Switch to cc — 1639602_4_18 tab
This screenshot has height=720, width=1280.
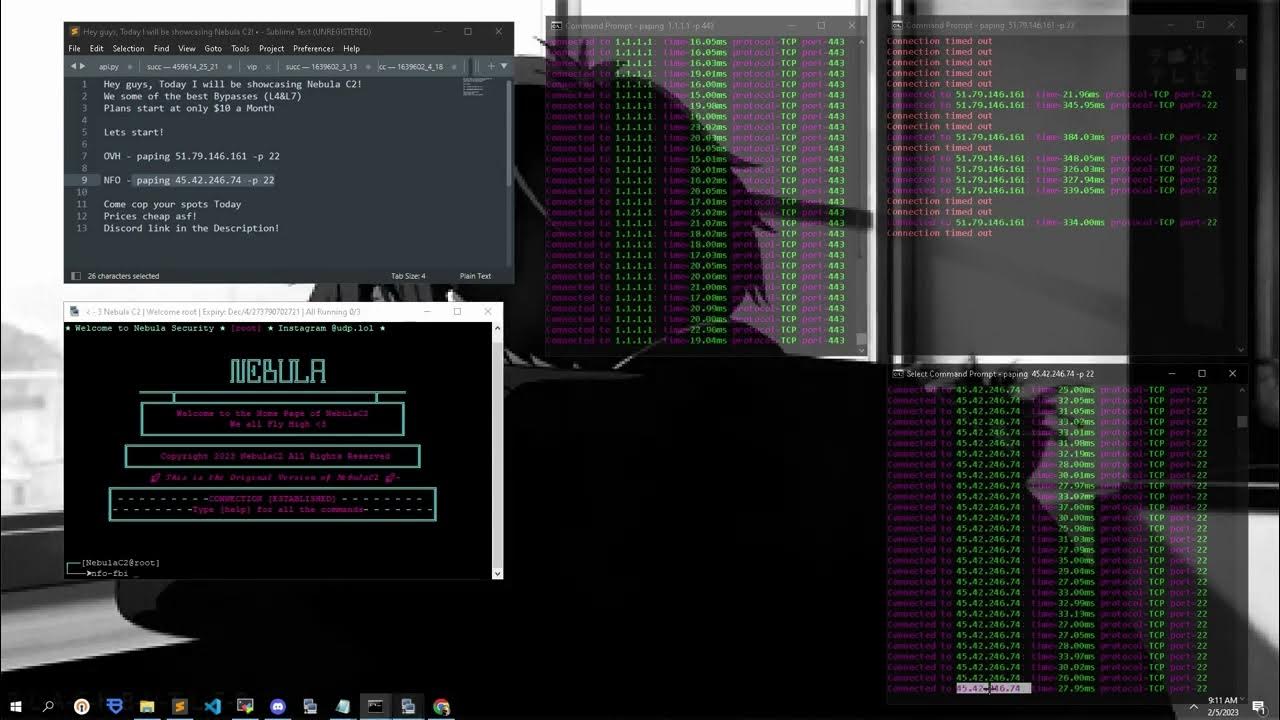click(x=410, y=67)
